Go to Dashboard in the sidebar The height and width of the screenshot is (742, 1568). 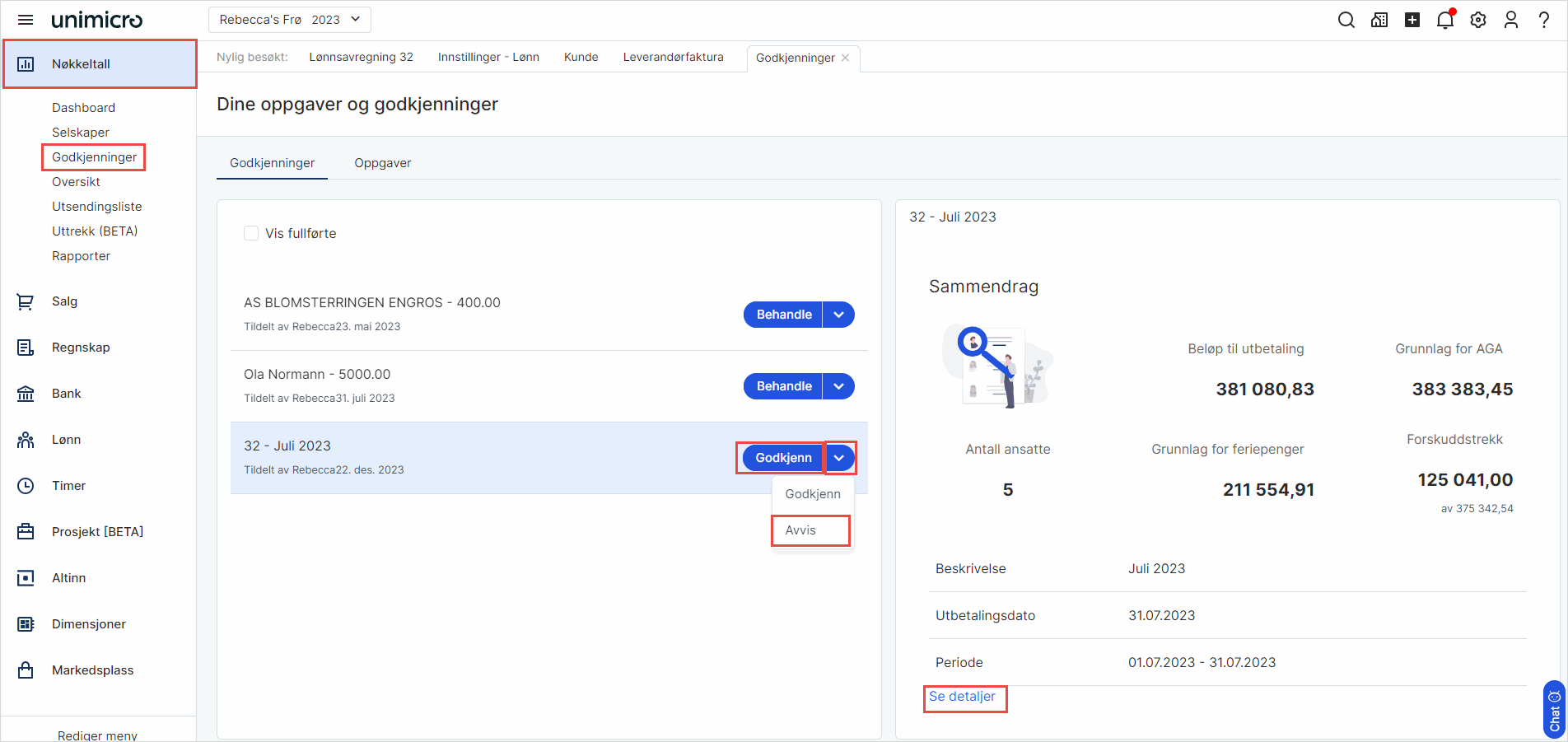tap(83, 108)
